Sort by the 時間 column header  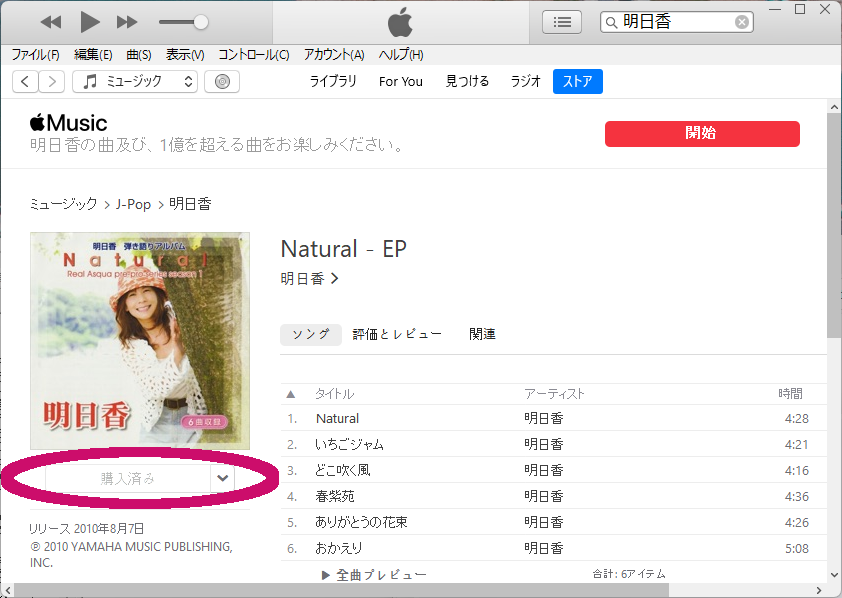(x=790, y=393)
